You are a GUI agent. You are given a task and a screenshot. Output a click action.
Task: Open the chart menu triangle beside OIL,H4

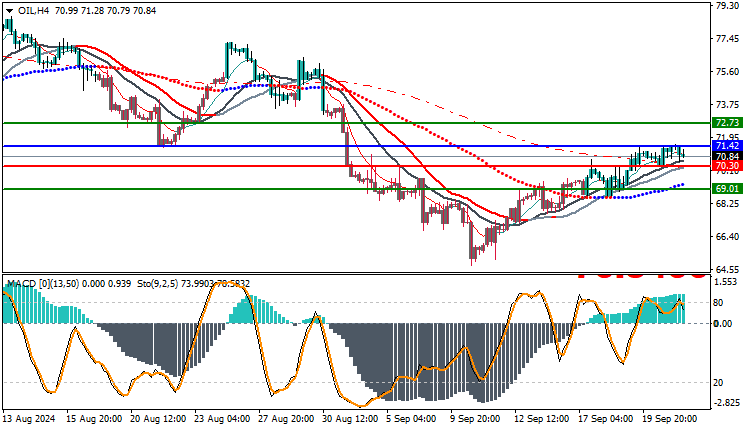click(x=9, y=11)
